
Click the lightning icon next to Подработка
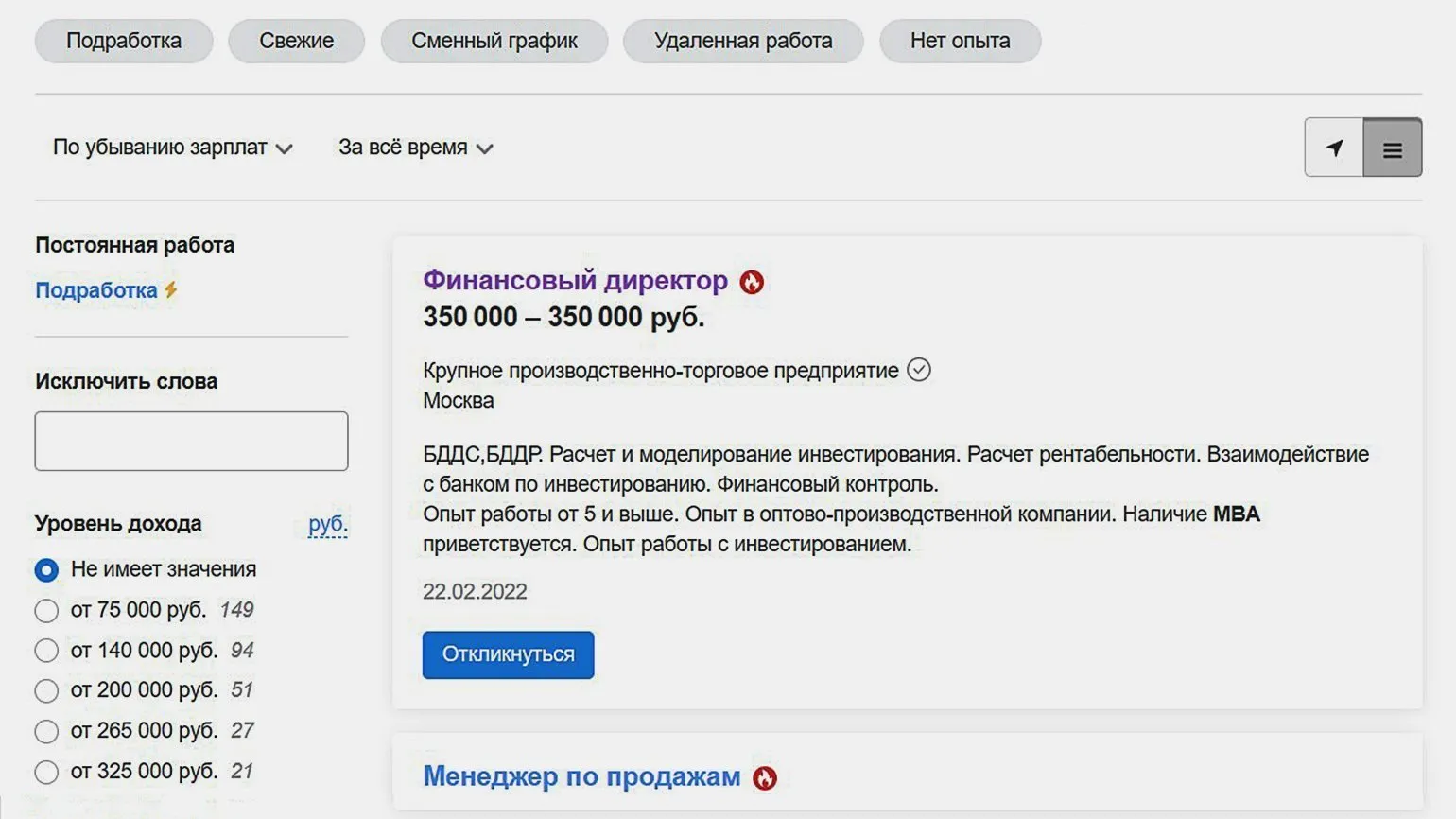(171, 290)
